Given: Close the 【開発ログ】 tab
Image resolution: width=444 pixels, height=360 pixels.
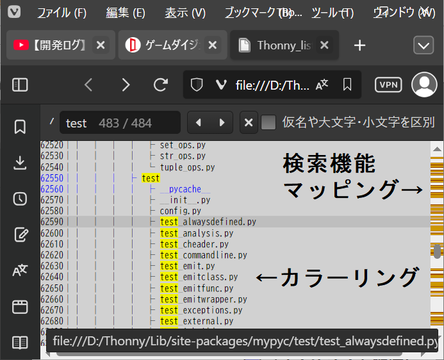Looking at the screenshot, I should [100, 45].
